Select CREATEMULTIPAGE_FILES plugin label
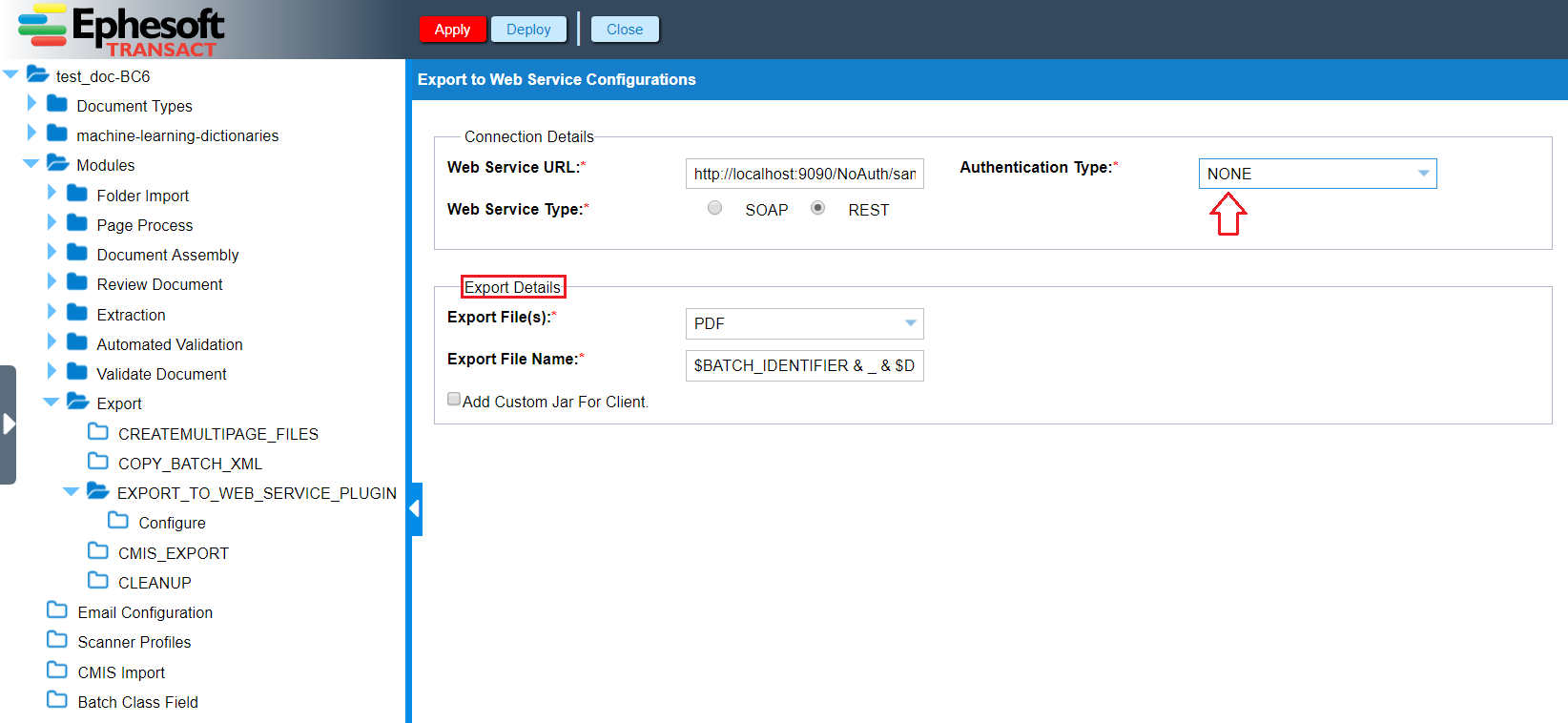1568x723 pixels. coord(218,434)
